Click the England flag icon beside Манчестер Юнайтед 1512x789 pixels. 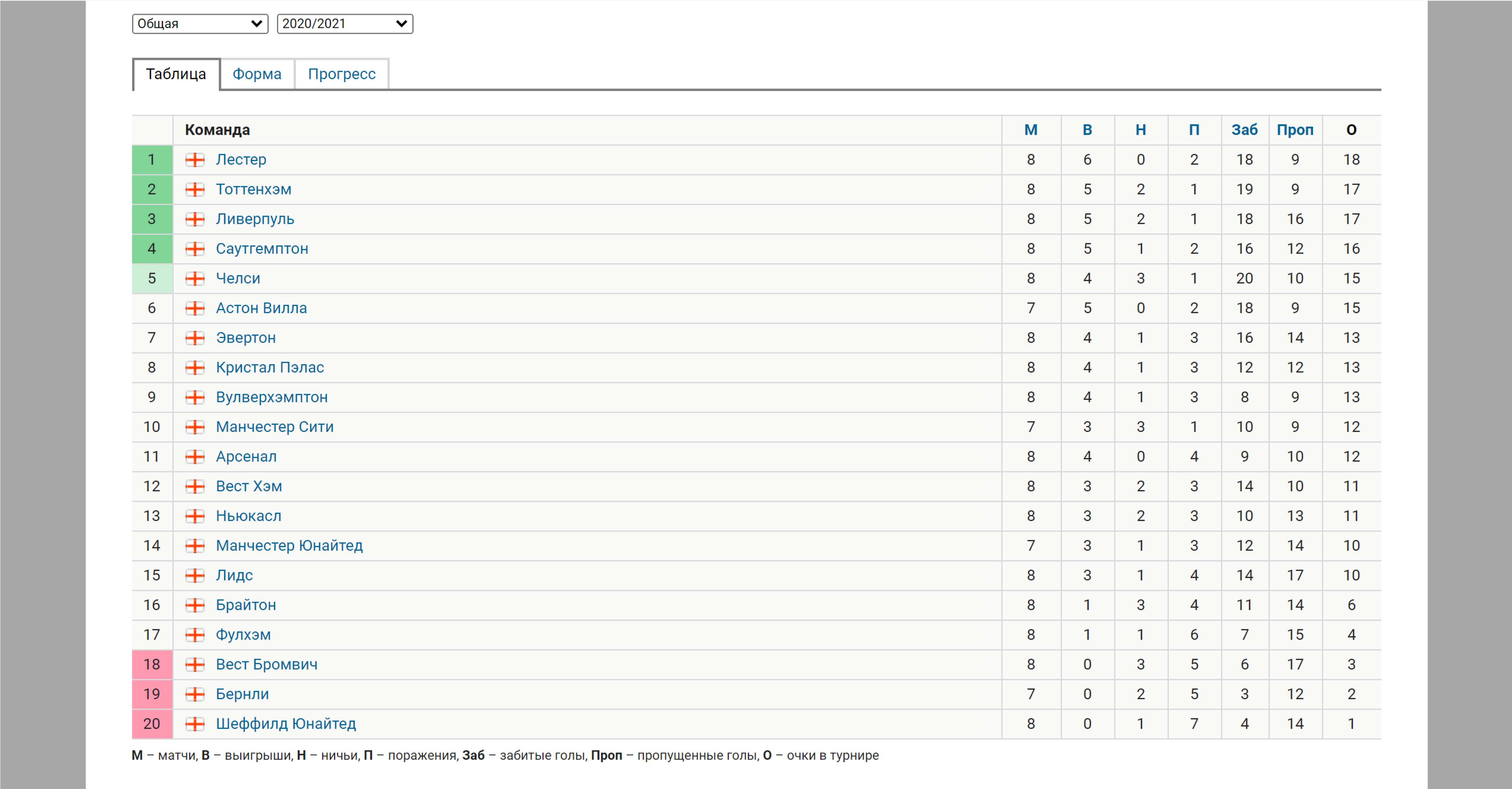tap(195, 546)
